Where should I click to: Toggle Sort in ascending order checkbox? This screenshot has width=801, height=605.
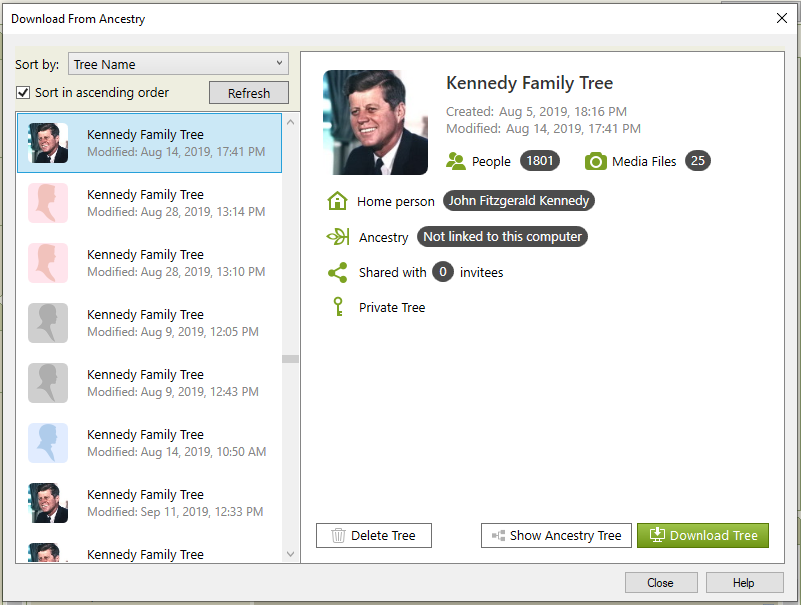click(23, 93)
